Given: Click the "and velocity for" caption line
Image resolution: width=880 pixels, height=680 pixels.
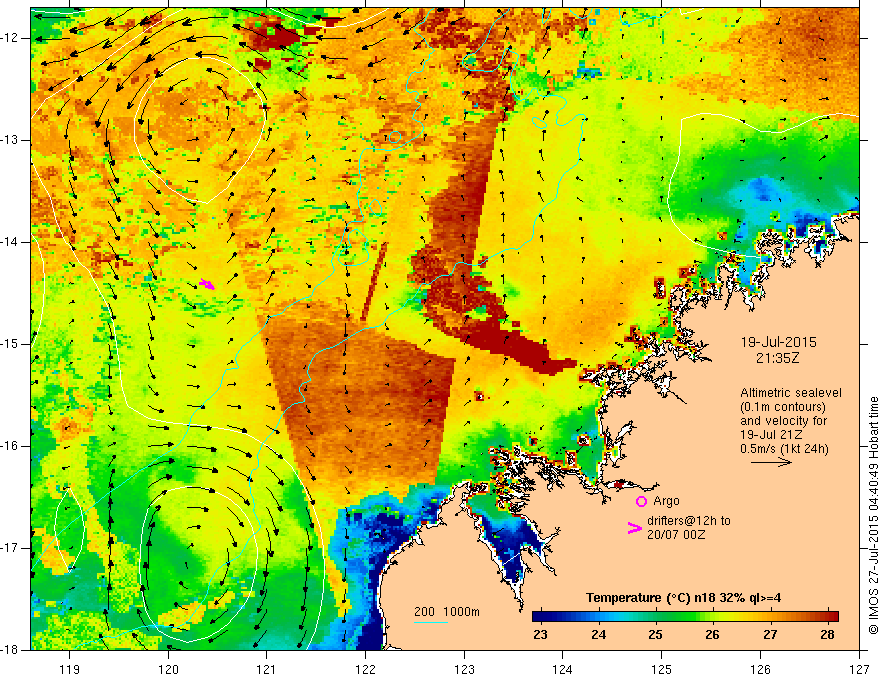Looking at the screenshot, I should click(x=783, y=421).
